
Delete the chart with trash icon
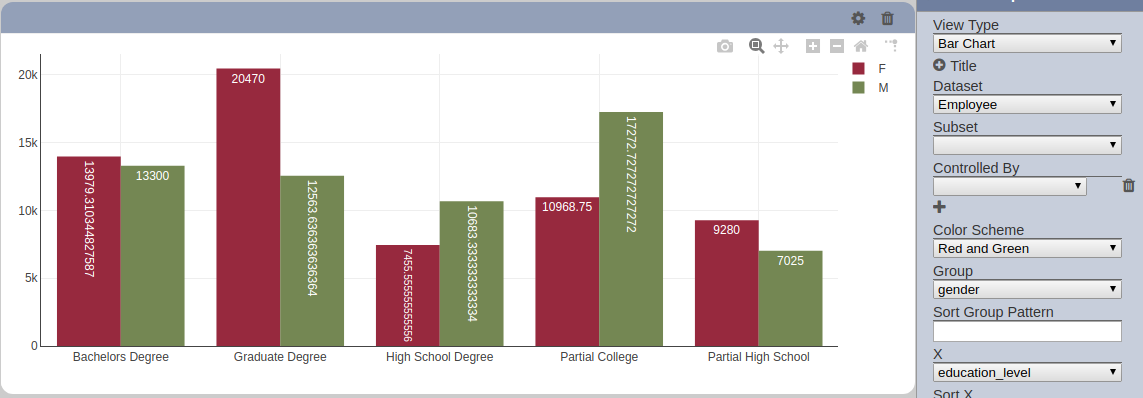887,19
